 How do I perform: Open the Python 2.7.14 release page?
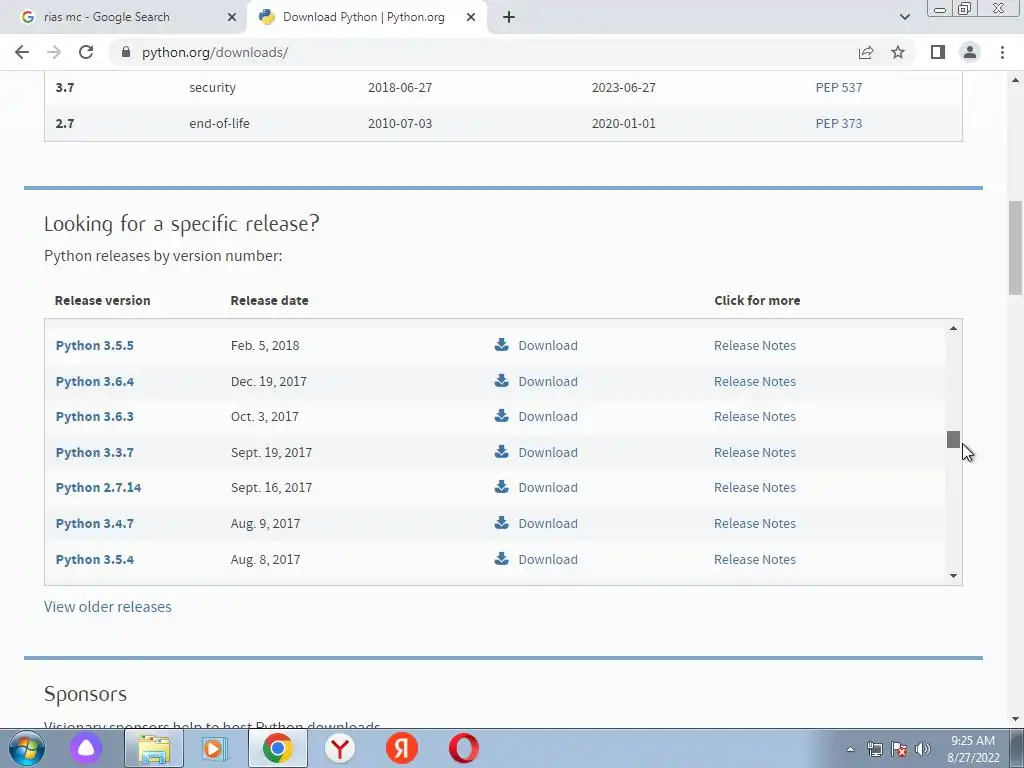point(99,488)
